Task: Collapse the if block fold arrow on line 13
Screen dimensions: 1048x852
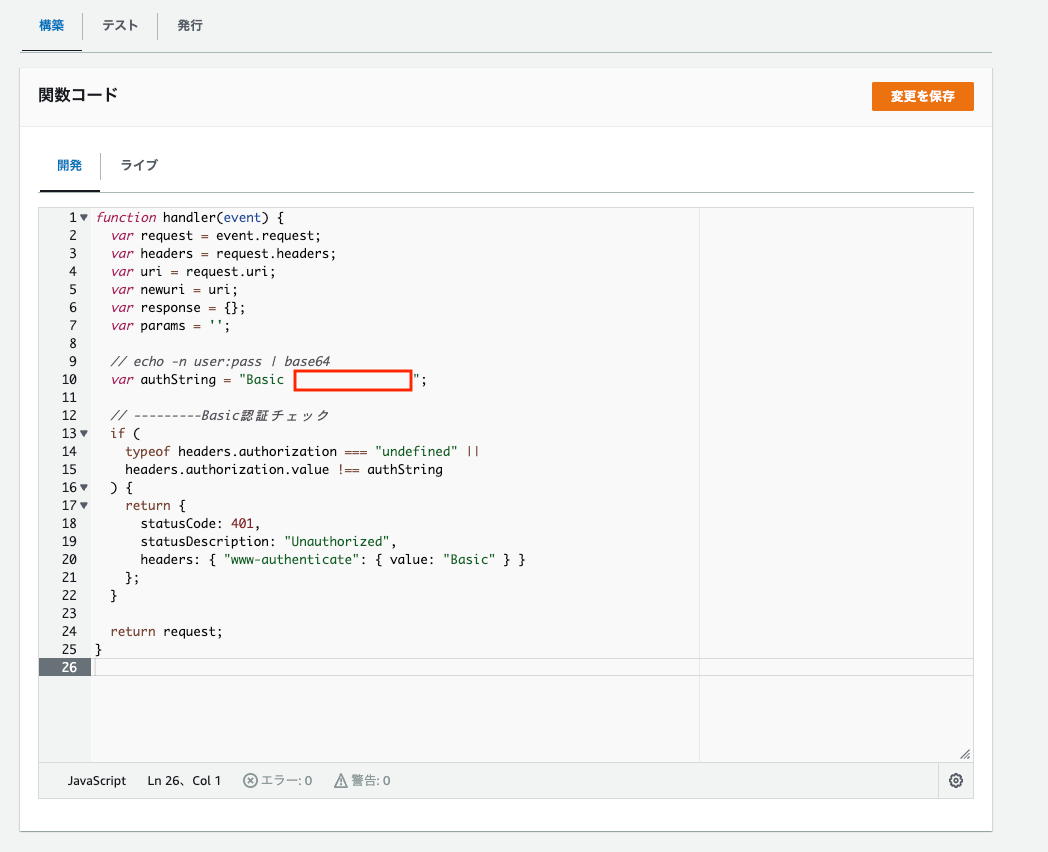Action: pos(84,433)
